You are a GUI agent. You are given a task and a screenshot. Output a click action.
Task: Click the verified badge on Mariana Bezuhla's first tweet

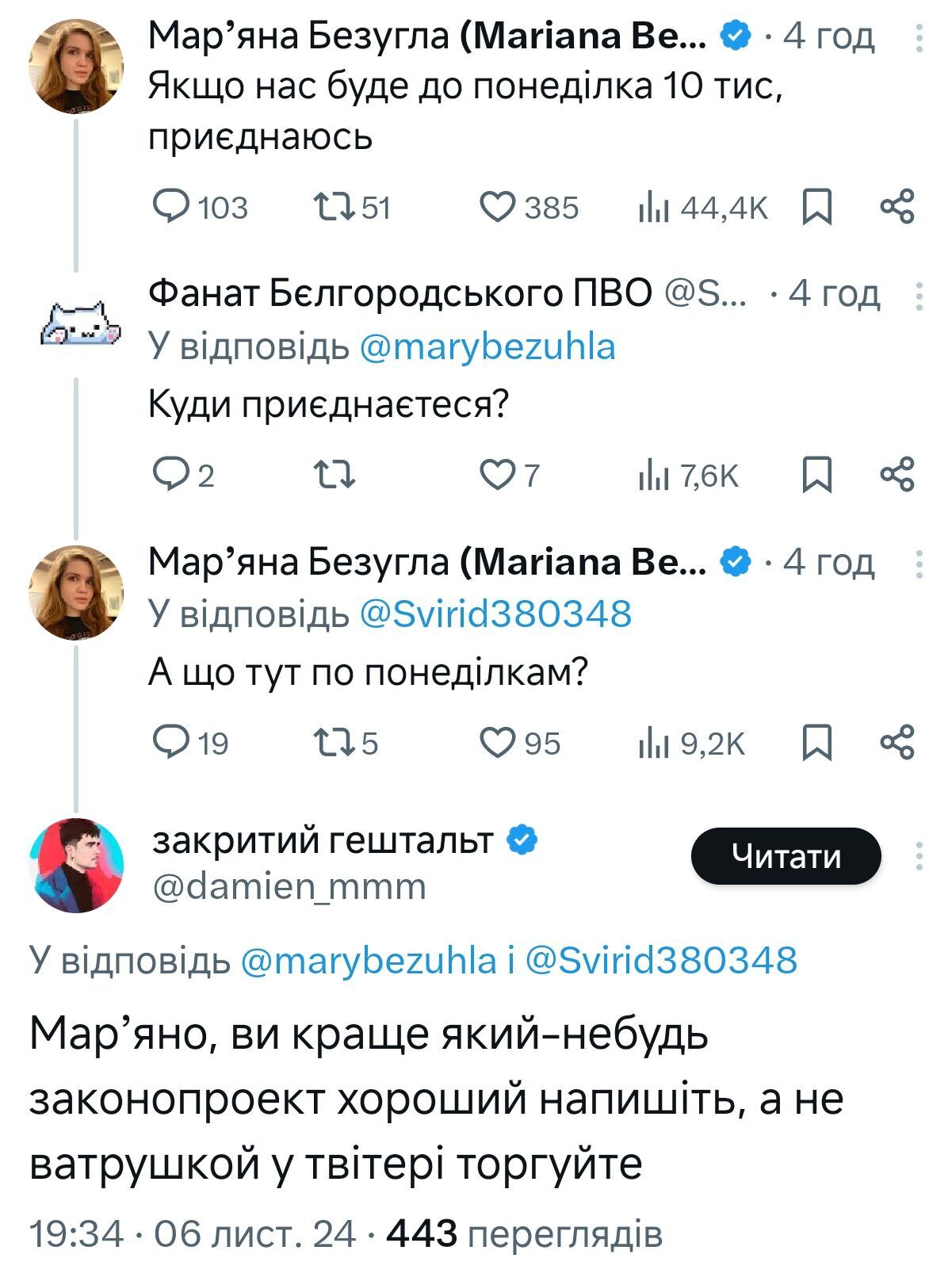point(736,36)
